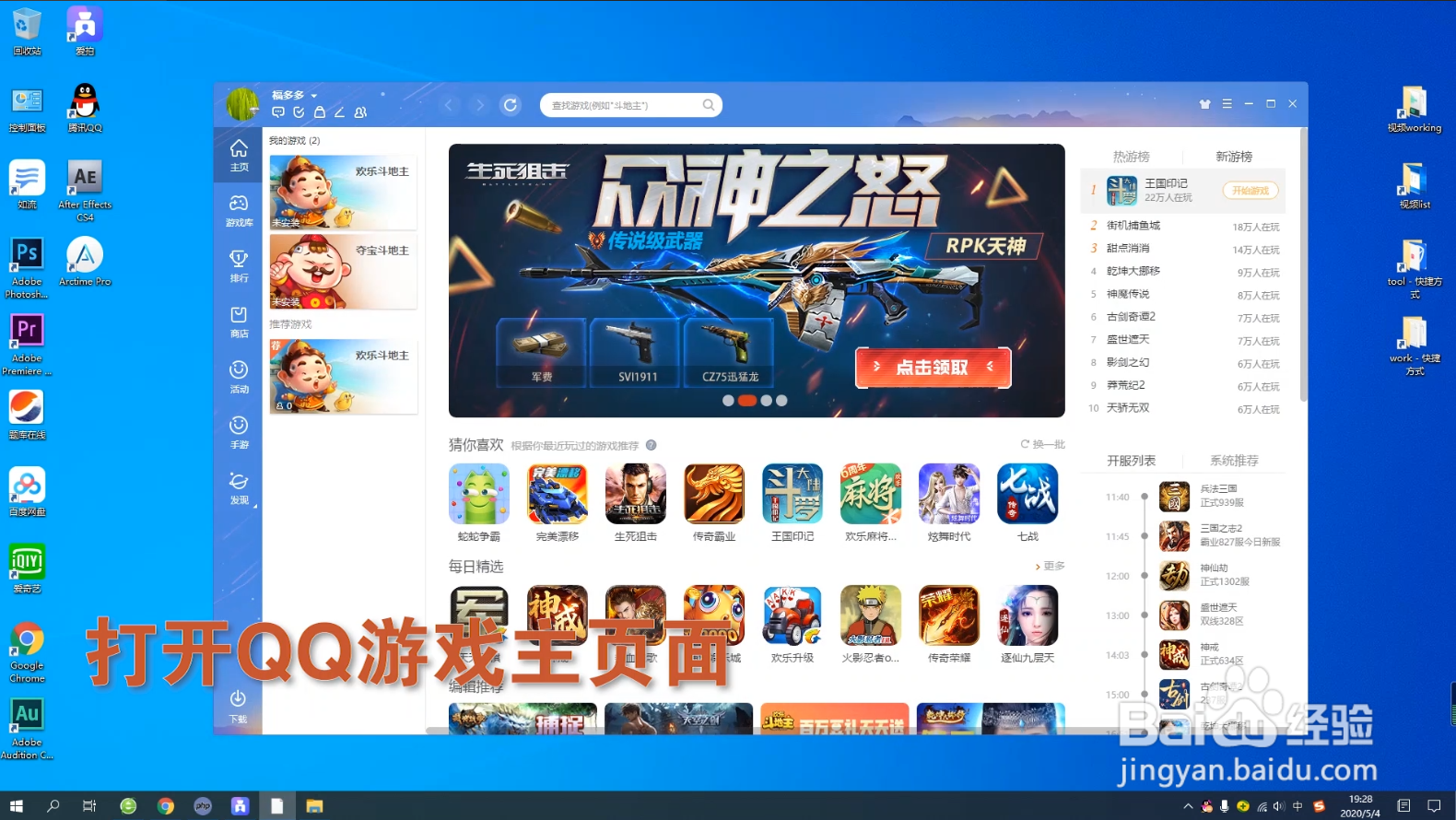Select the 乾坤大挪移 ranking entry
The height and width of the screenshot is (820, 1456).
pyautogui.click(x=1183, y=272)
